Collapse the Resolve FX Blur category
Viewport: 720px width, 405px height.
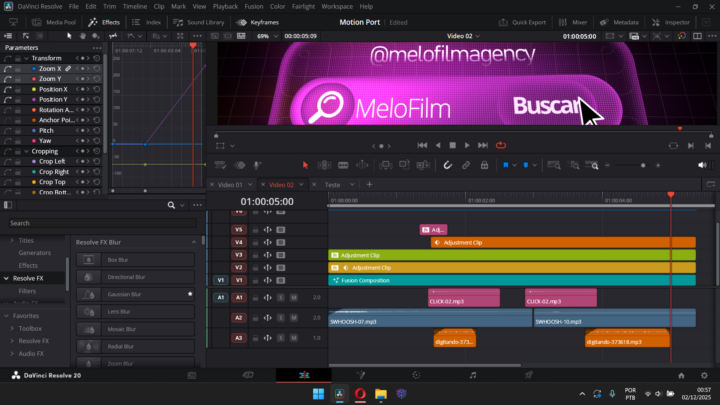point(194,242)
